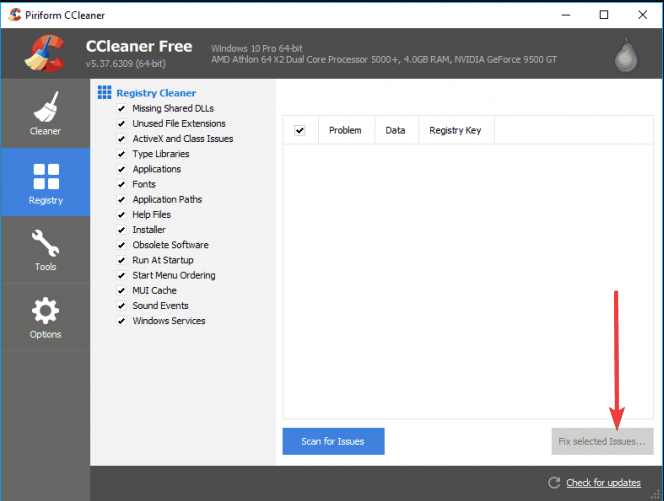Maximize the CCleaner window
Screen dimensions: 664x501
pos(604,15)
